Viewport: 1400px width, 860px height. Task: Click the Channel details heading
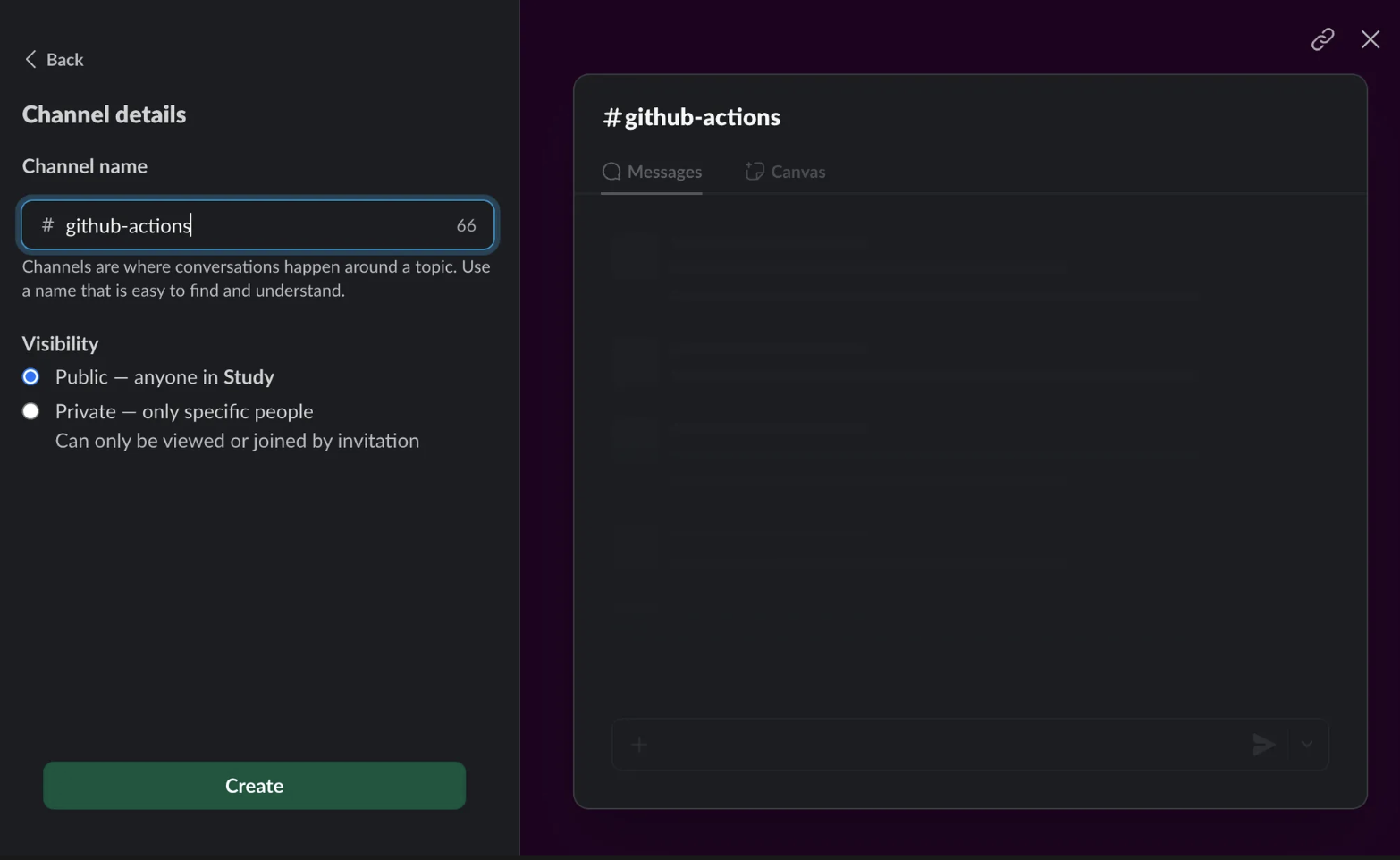[105, 114]
